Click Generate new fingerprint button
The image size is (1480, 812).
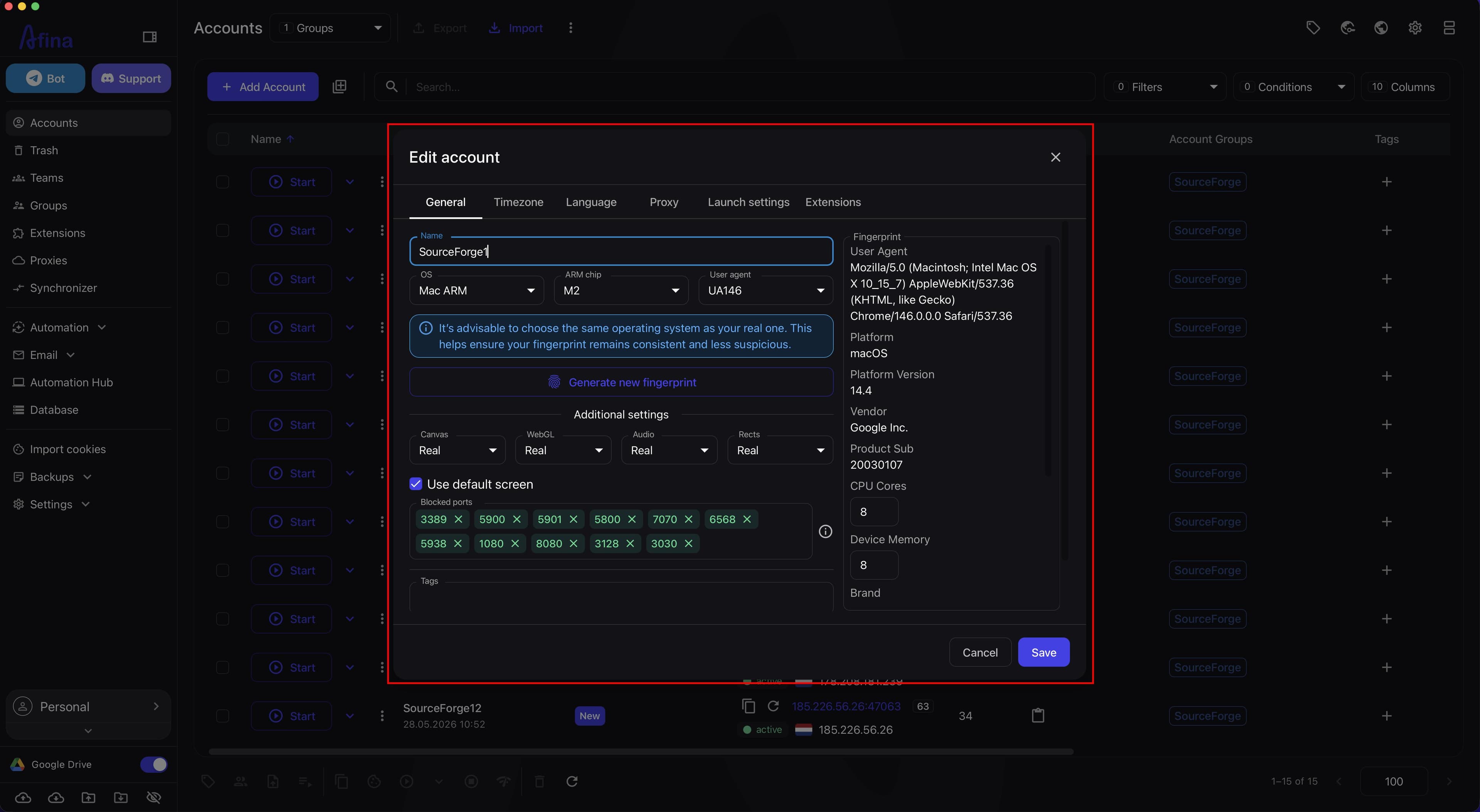tap(621, 383)
